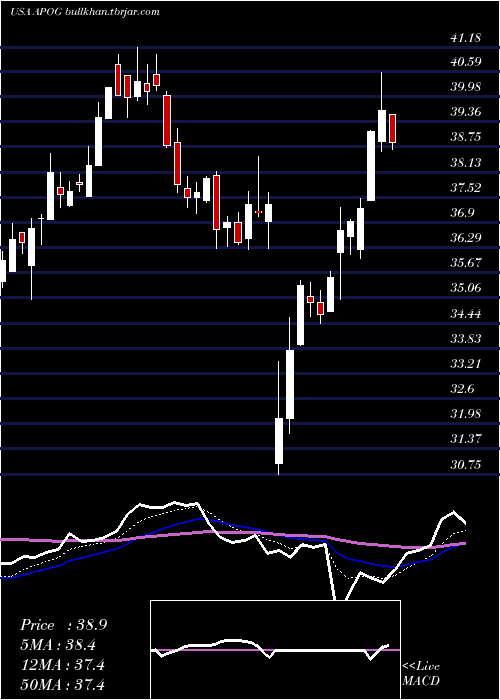Click the 39.98 price axis label
This screenshot has width=500, height=700.
coord(466,87)
